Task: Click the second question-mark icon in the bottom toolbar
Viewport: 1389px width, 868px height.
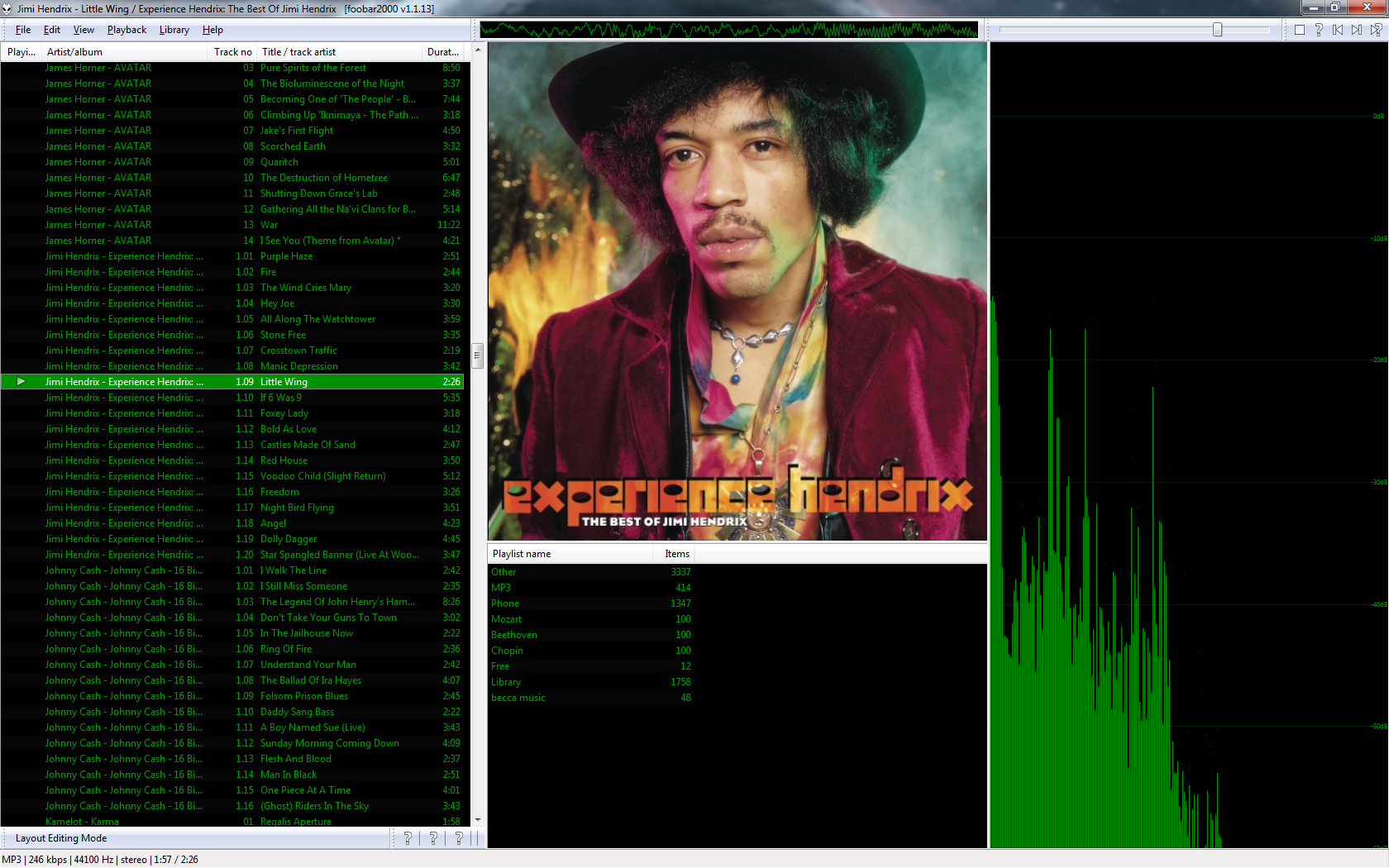Action: [x=433, y=838]
